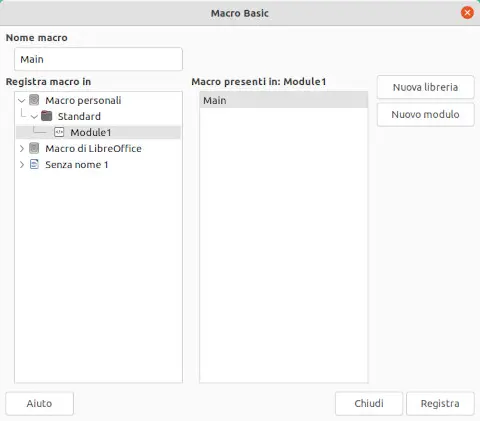Open help with the Aiuto button
The width and height of the screenshot is (480, 421).
(39, 403)
